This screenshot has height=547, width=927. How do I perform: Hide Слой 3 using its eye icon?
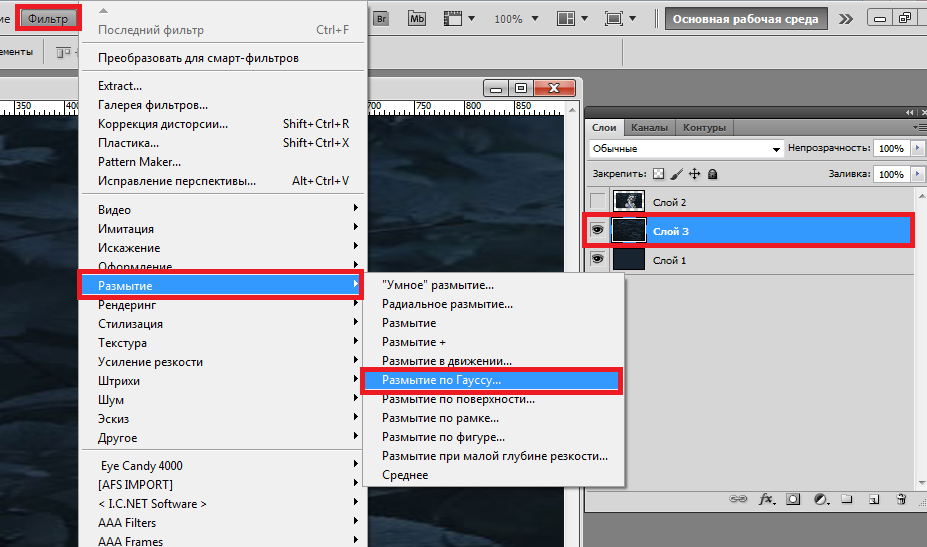598,231
